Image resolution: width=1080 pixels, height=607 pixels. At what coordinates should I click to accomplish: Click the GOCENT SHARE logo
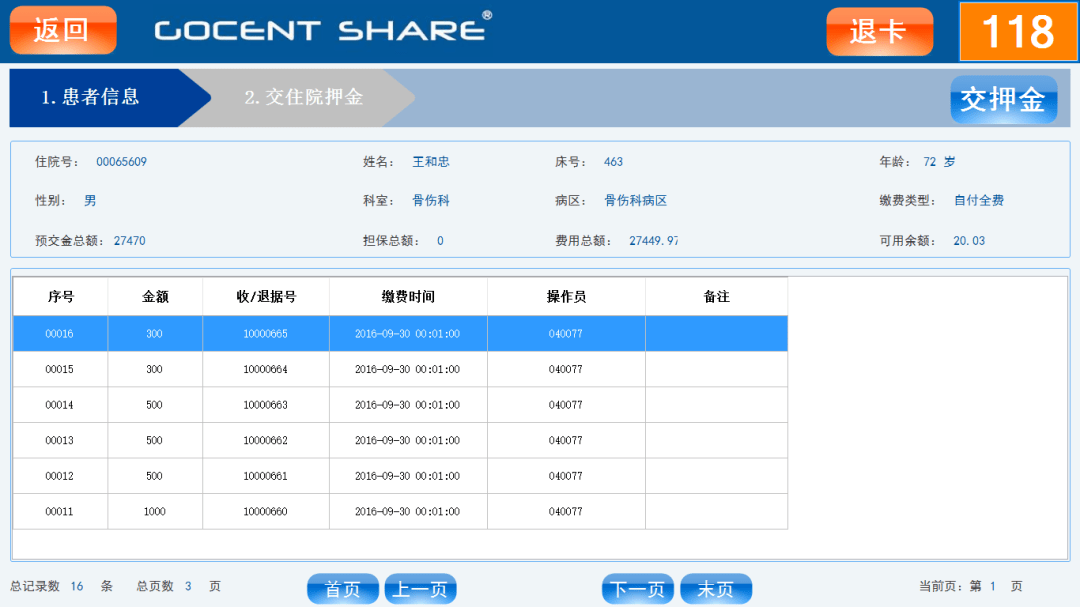coord(323,28)
